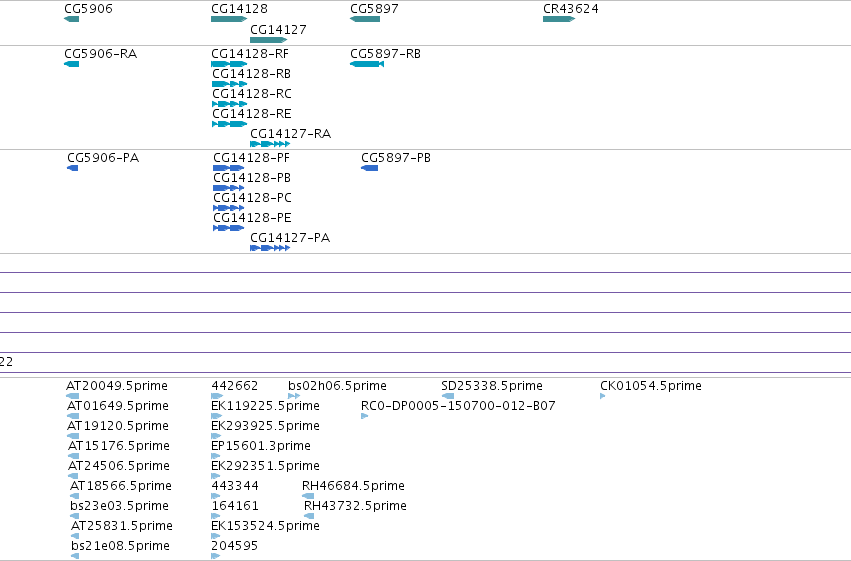851x561 pixels.
Task: Click the CG14128-RE transcript glyph
Action: pyautogui.click(x=229, y=124)
